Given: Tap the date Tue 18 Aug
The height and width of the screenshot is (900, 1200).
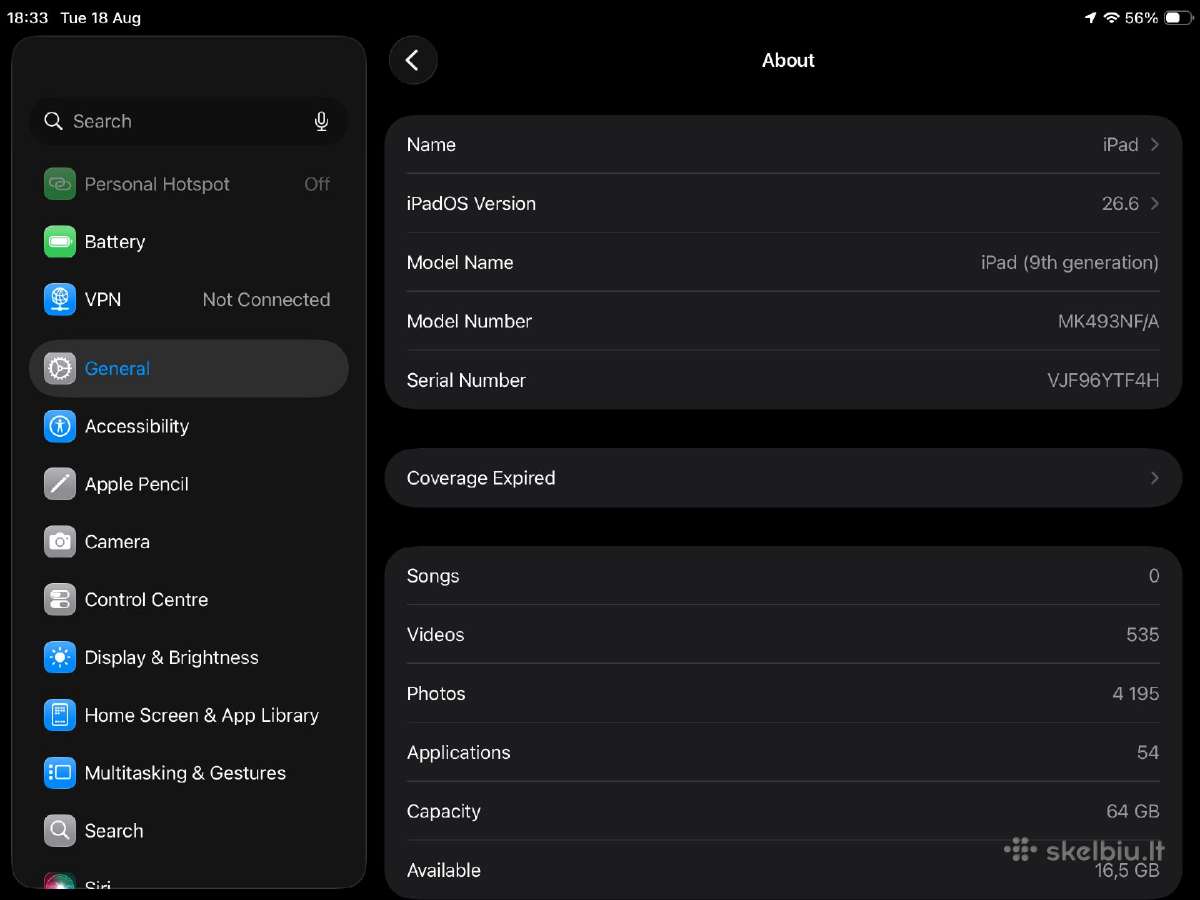Looking at the screenshot, I should click(x=100, y=18).
